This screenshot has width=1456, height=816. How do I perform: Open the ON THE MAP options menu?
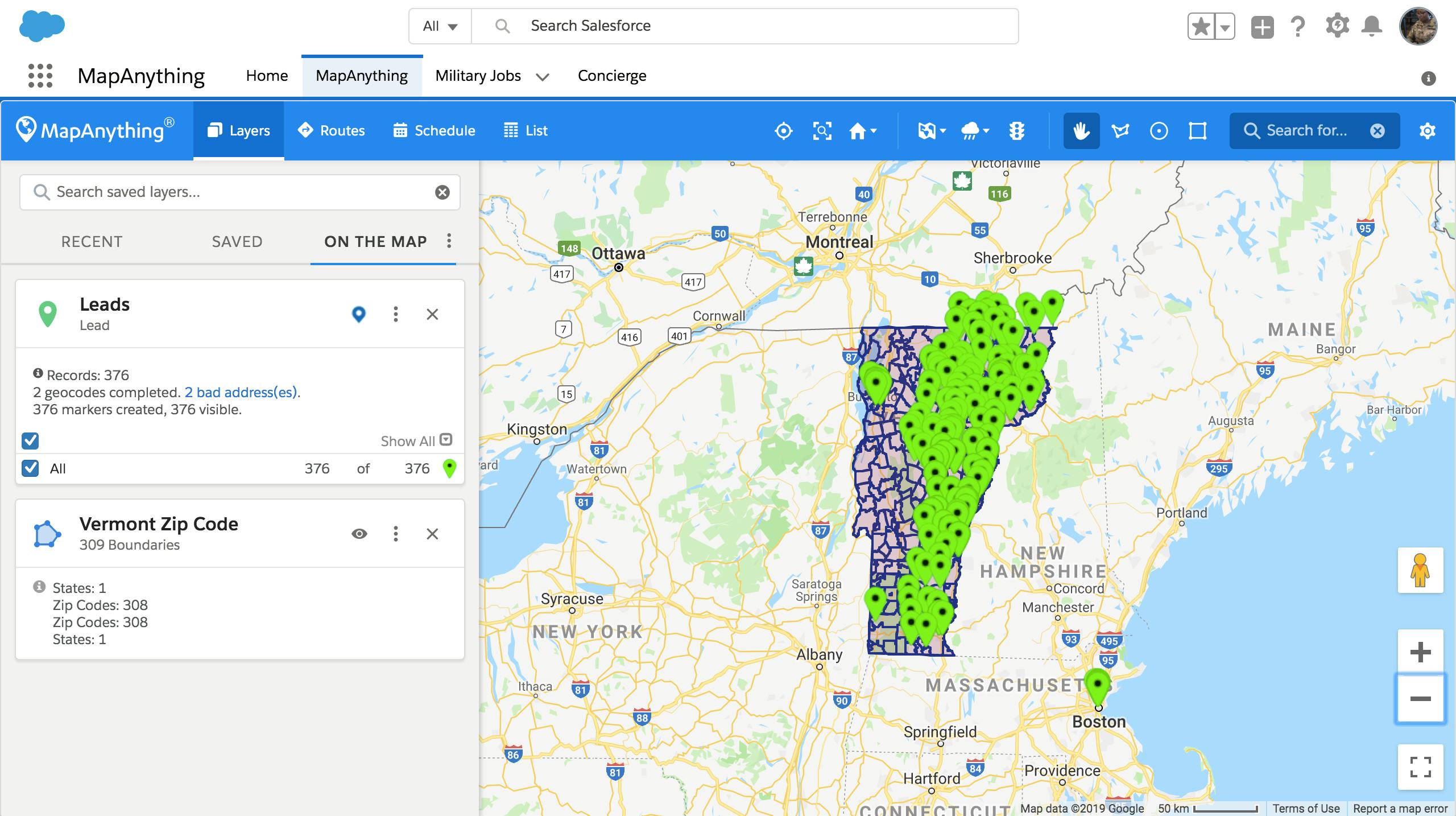coord(449,241)
